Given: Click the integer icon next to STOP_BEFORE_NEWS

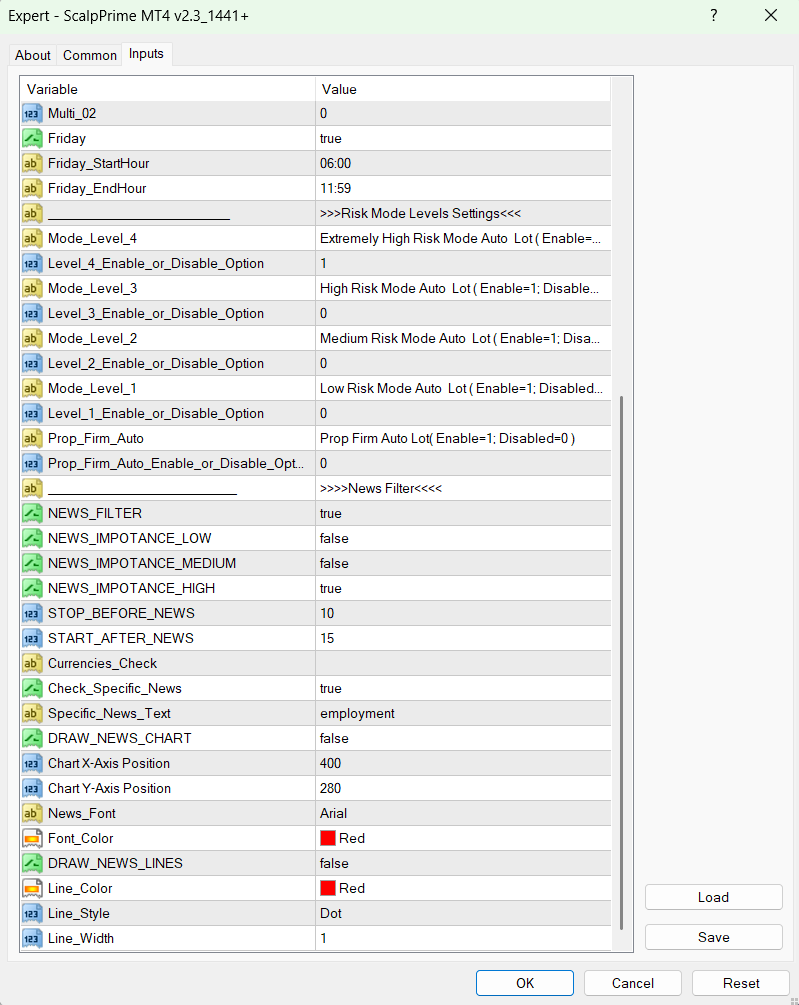Looking at the screenshot, I should point(32,613).
